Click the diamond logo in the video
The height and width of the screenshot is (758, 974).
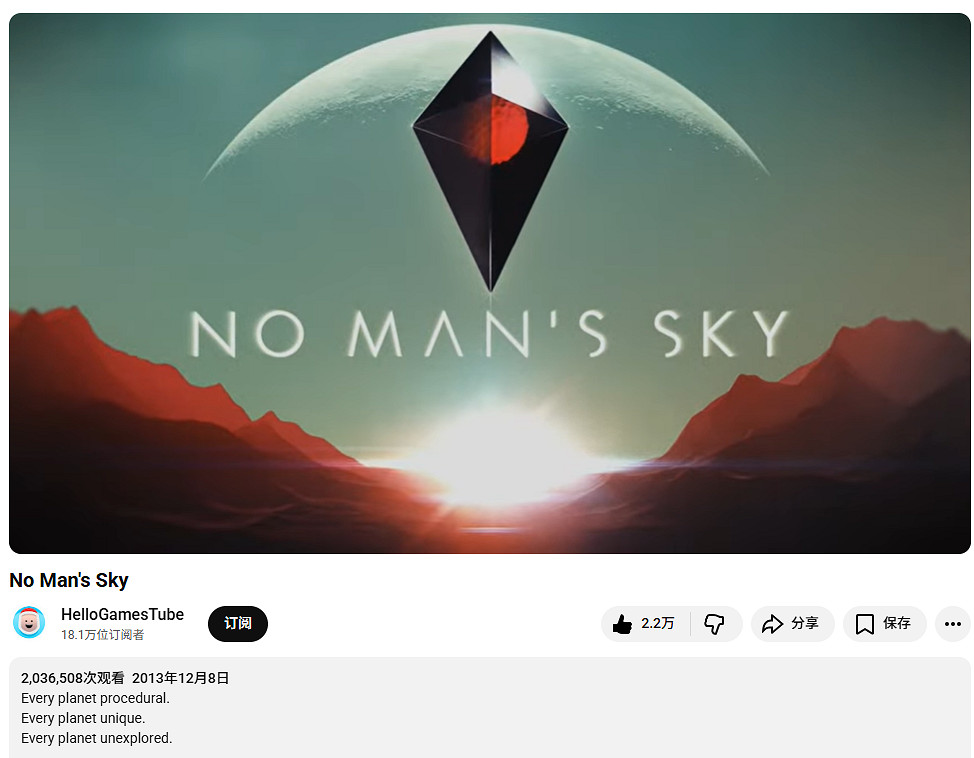click(491, 162)
